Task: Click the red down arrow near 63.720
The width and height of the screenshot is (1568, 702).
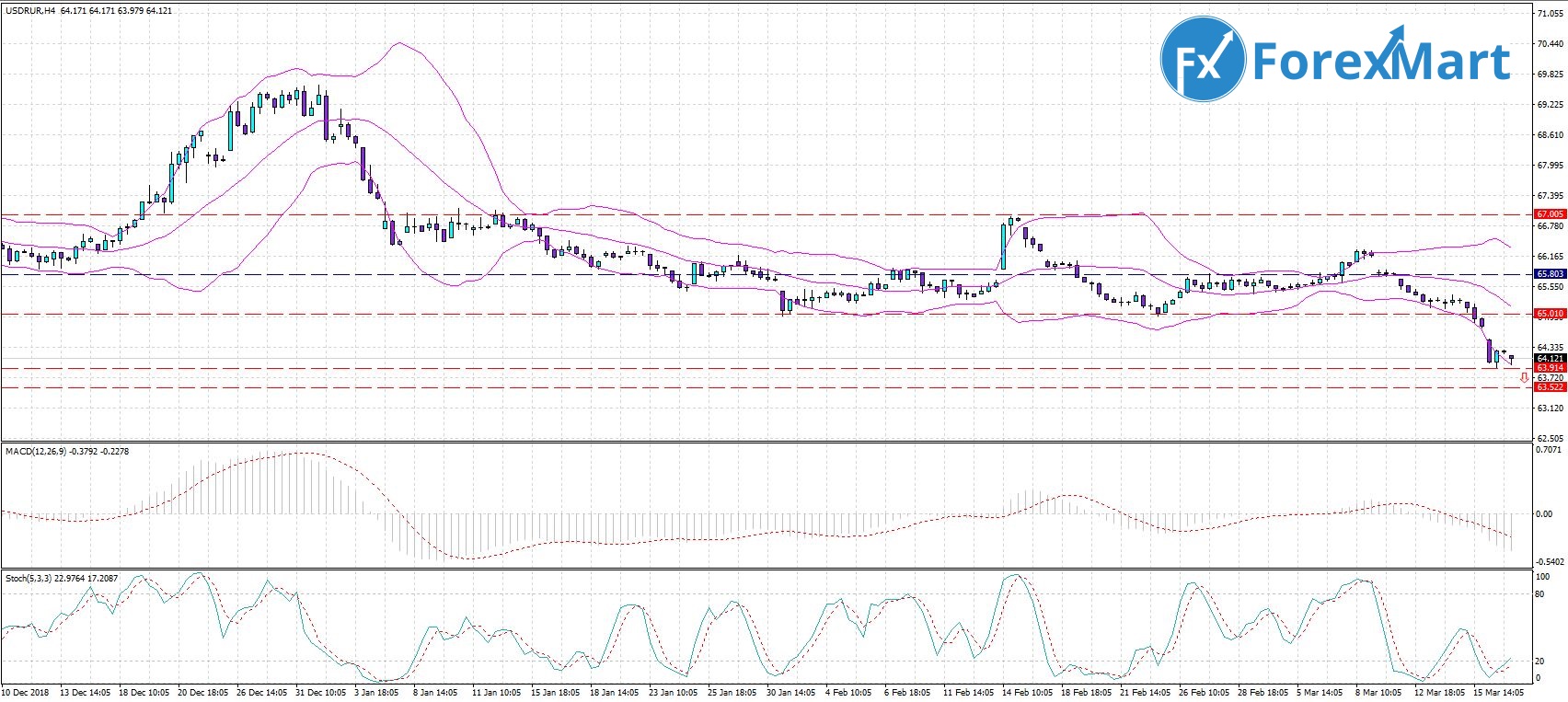Action: (x=1524, y=377)
